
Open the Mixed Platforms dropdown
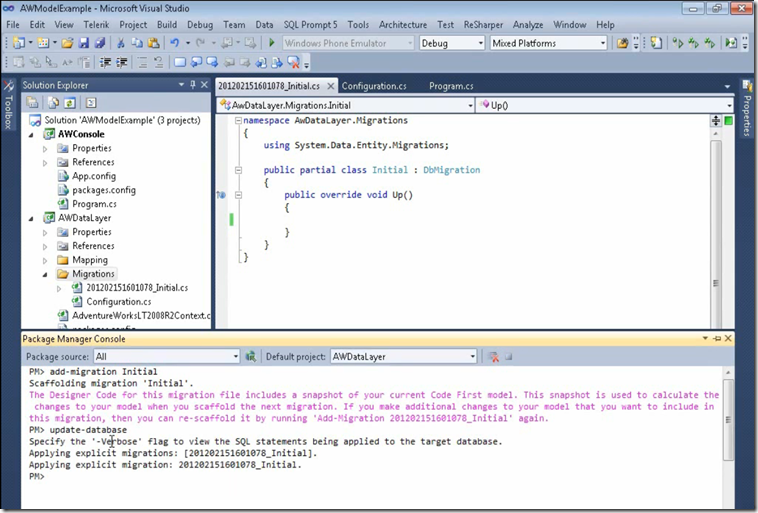pos(549,43)
